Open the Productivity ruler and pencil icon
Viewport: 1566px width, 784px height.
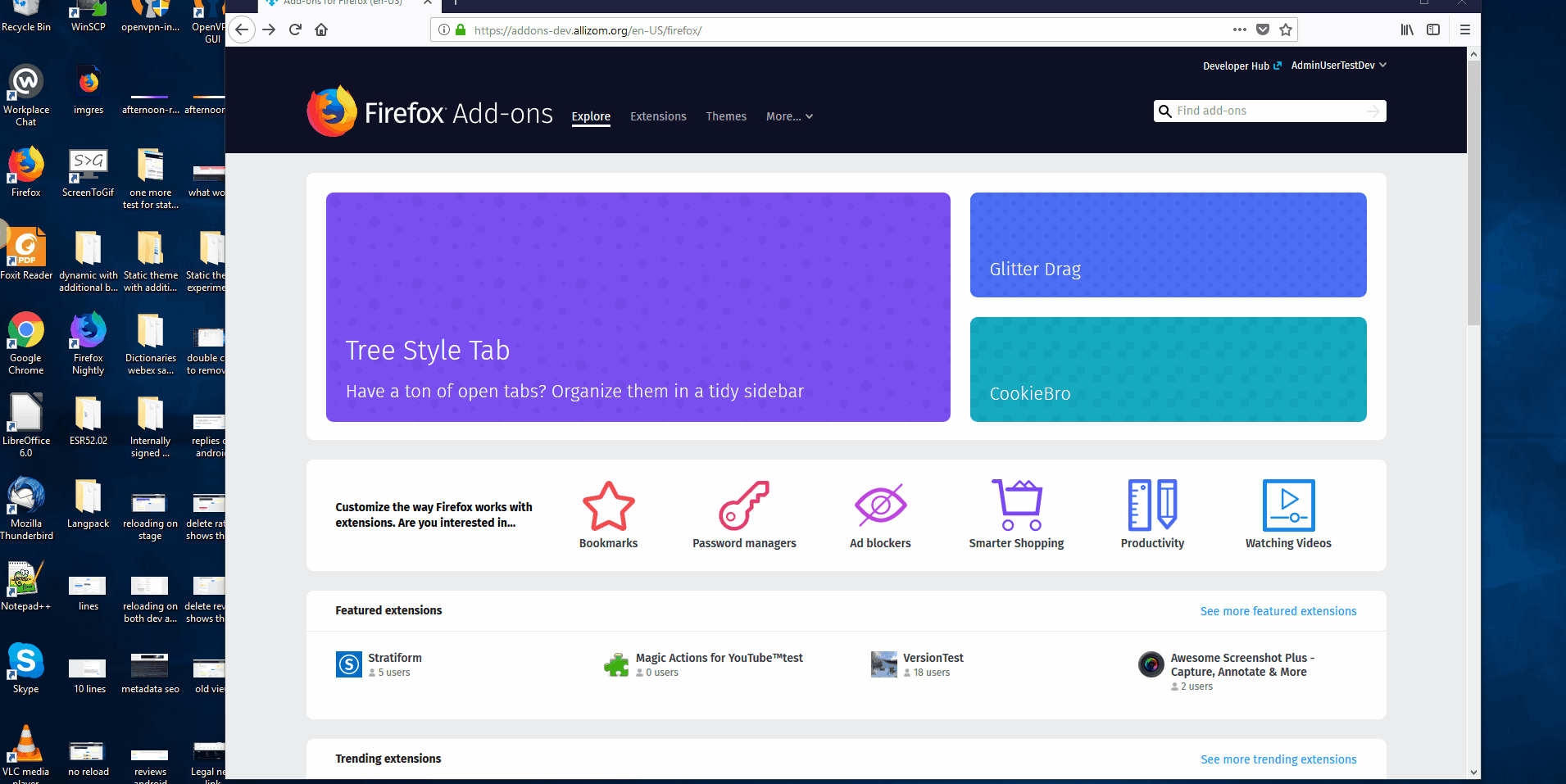click(1152, 505)
